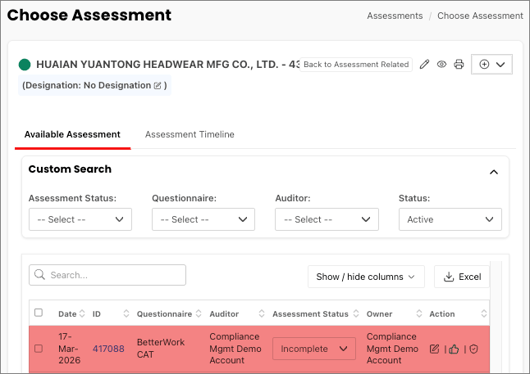
Task: Click the thumbs-up icon in row 417088
Action: click(454, 349)
